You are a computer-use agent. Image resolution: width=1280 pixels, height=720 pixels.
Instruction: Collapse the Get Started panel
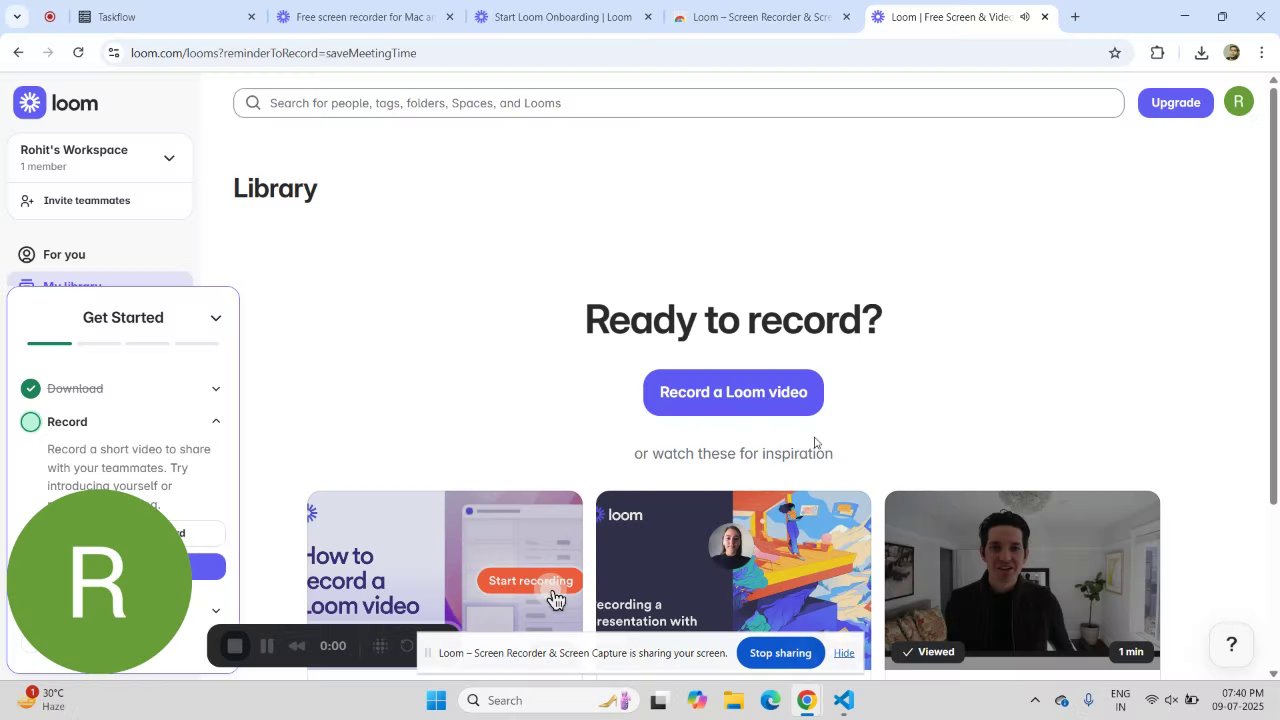(x=216, y=318)
